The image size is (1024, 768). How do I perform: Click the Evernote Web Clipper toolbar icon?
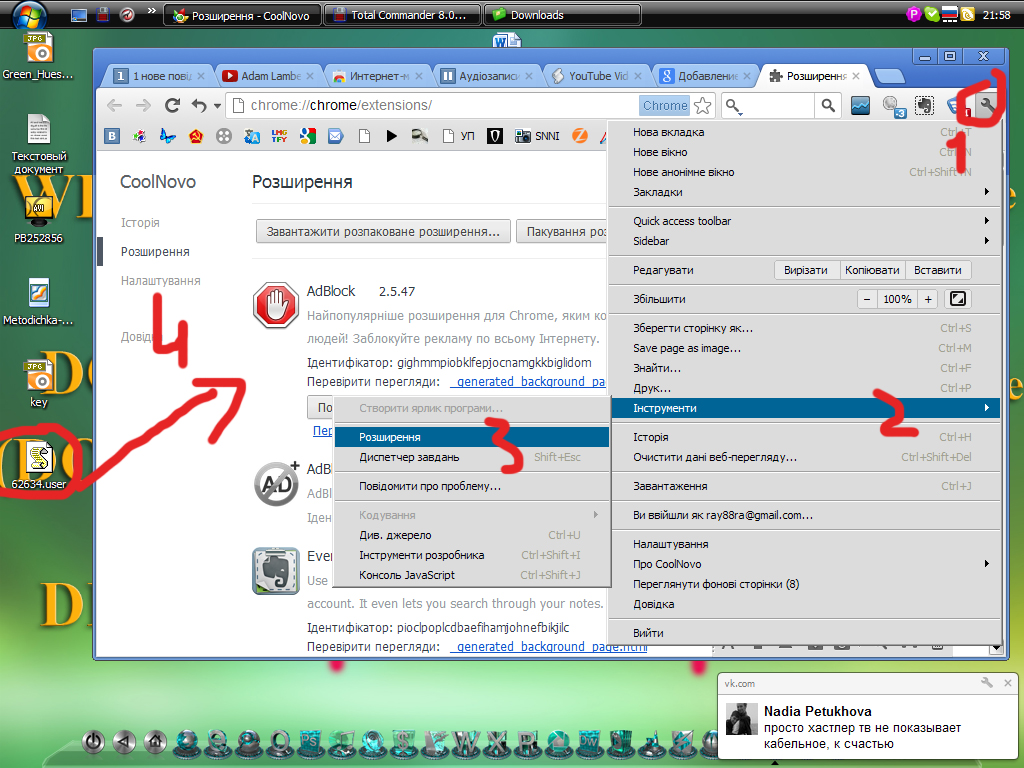pos(924,106)
